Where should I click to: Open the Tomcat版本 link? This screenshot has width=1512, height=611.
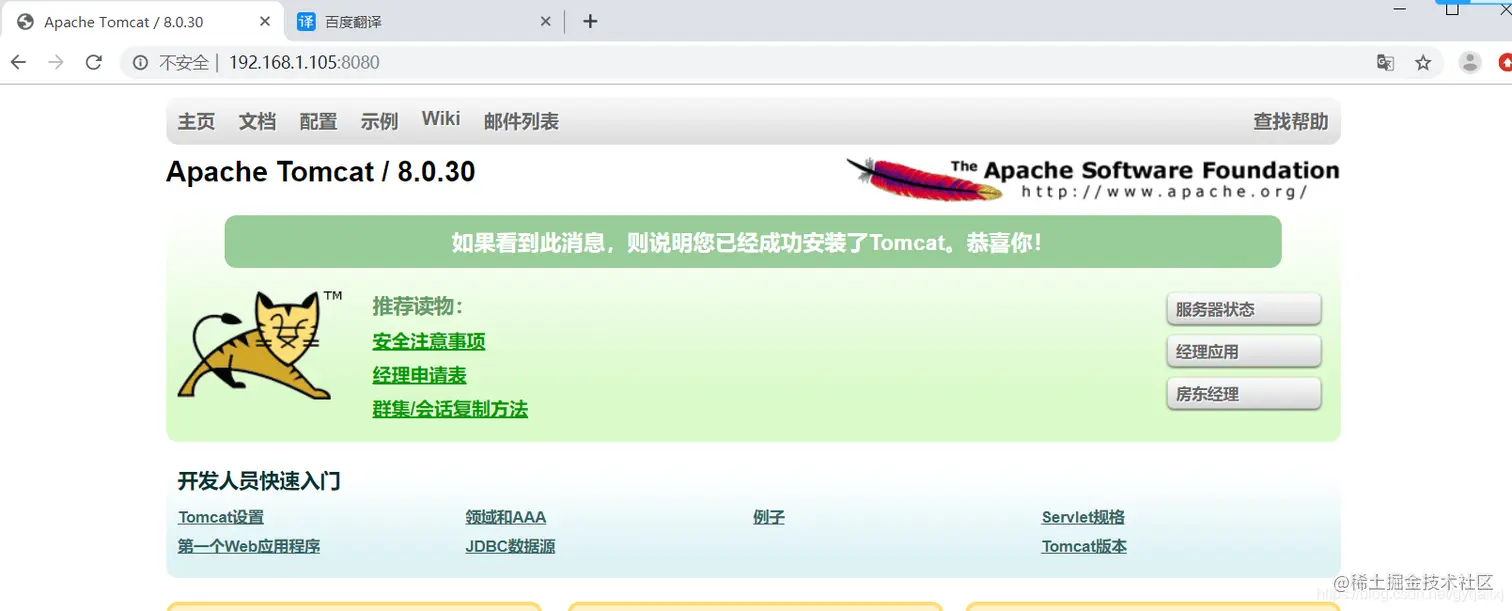[x=1084, y=546]
